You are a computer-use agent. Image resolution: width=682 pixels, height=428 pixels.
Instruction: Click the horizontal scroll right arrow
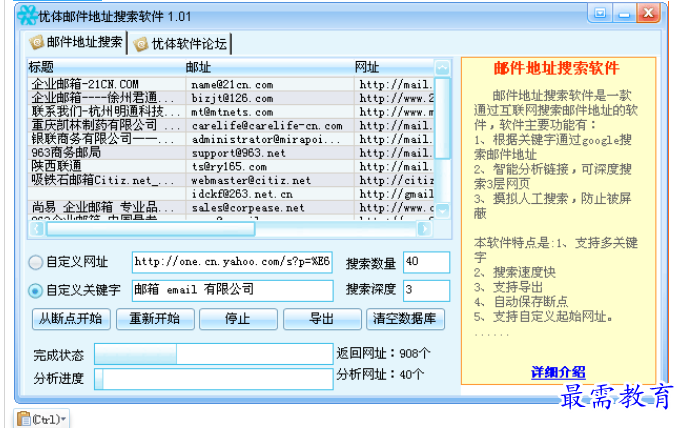pos(424,228)
